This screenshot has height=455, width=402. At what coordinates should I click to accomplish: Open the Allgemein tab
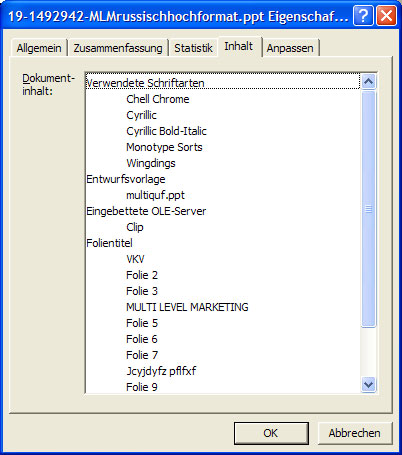(x=39, y=48)
